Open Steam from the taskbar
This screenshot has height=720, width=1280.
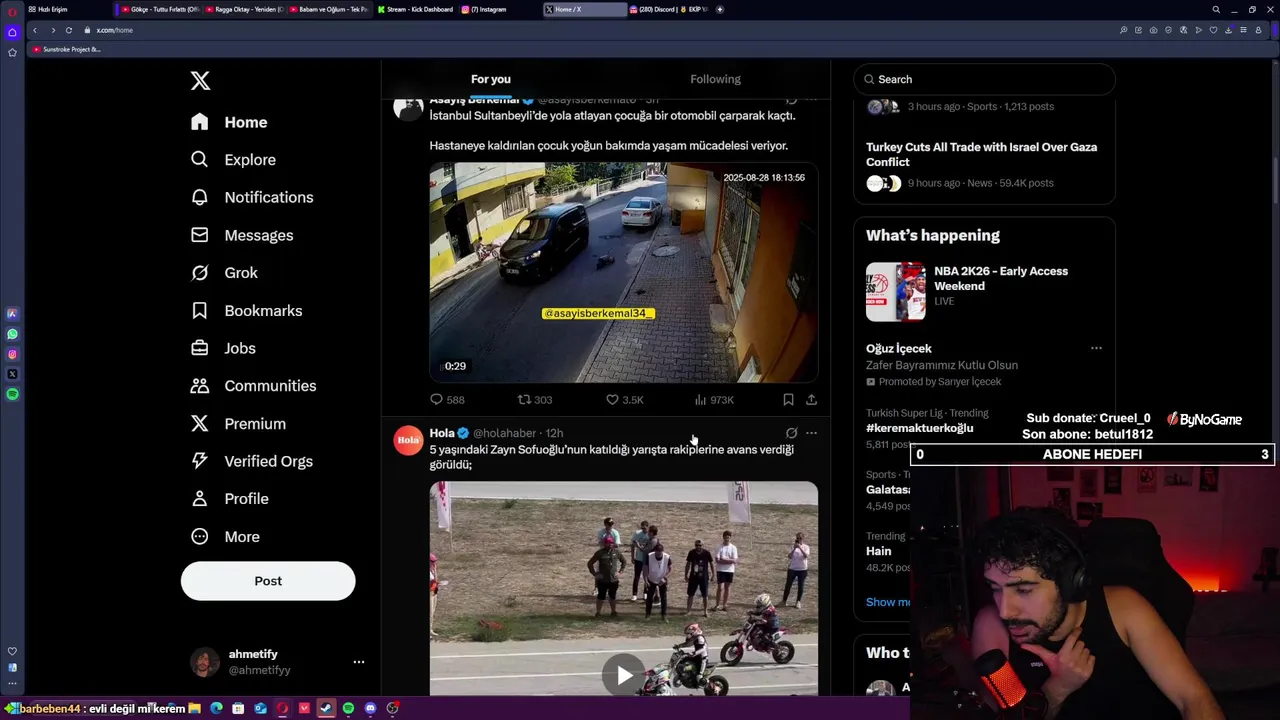pos(326,708)
